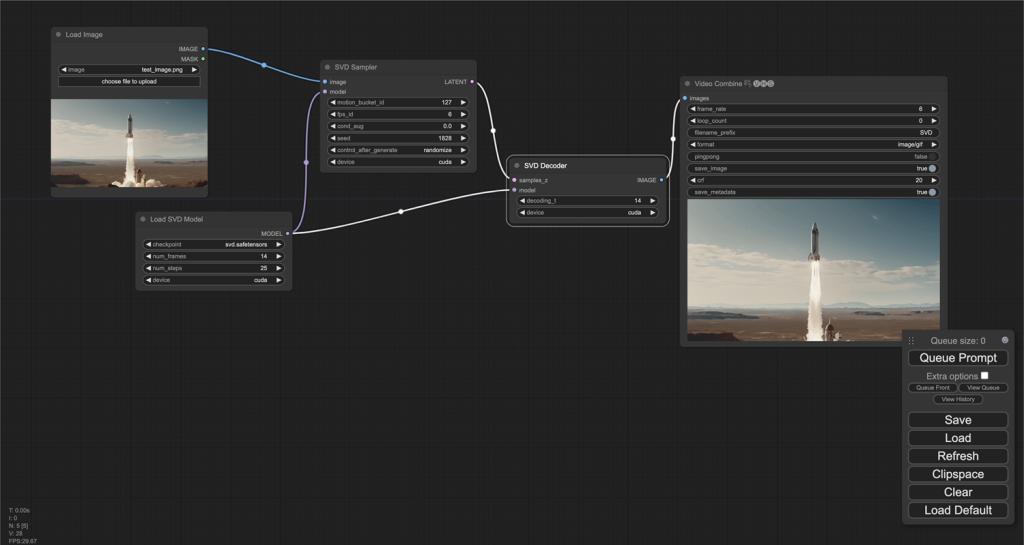1024x545 pixels.
Task: Click the Video Combine node collapse dot
Action: tap(687, 84)
